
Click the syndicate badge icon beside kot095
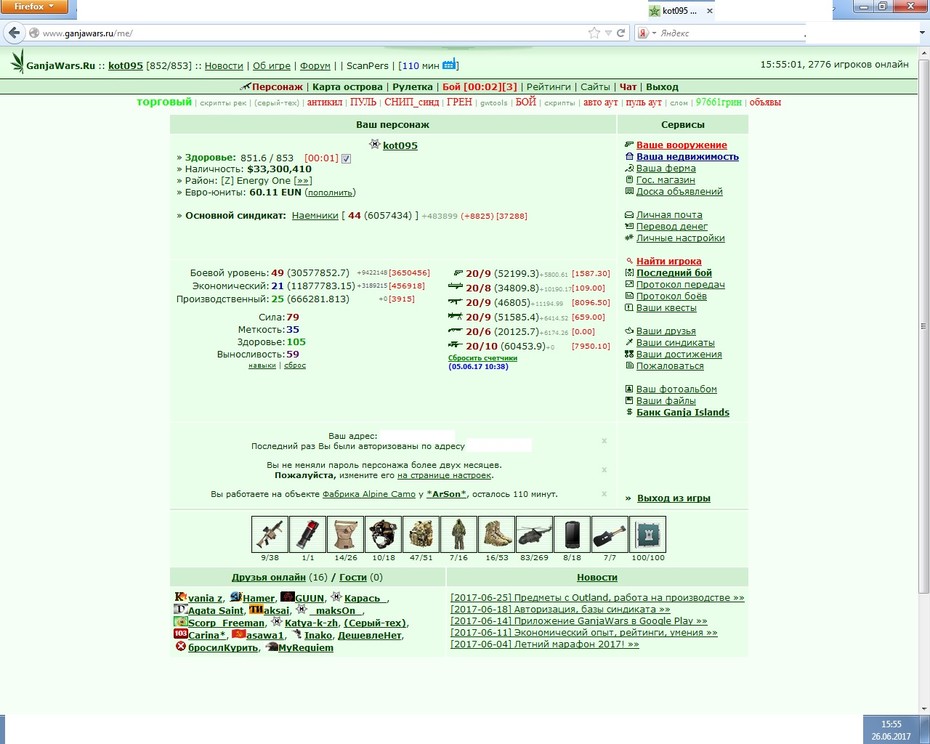click(374, 144)
